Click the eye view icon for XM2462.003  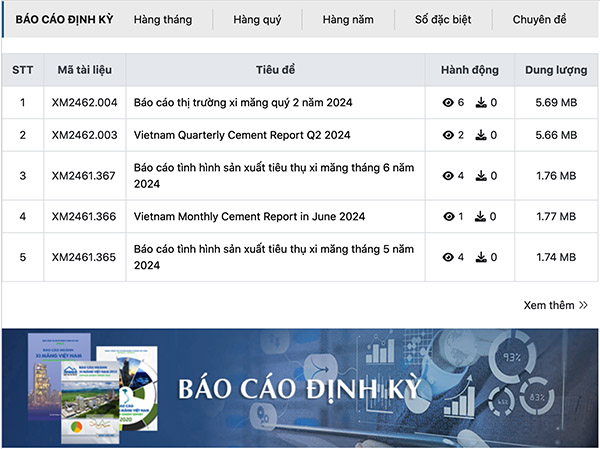click(x=448, y=135)
